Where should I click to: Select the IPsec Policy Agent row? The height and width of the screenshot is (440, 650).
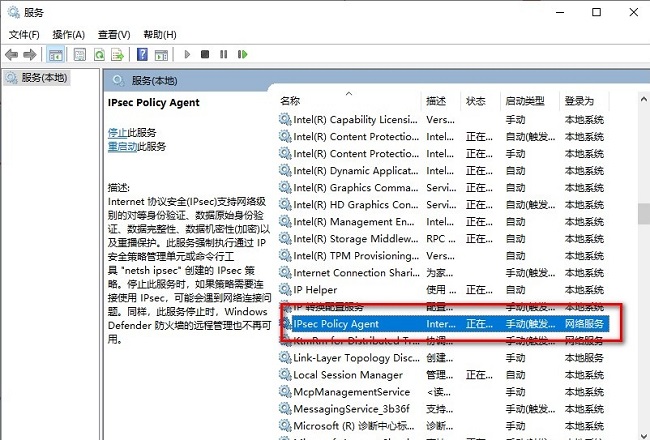443,323
